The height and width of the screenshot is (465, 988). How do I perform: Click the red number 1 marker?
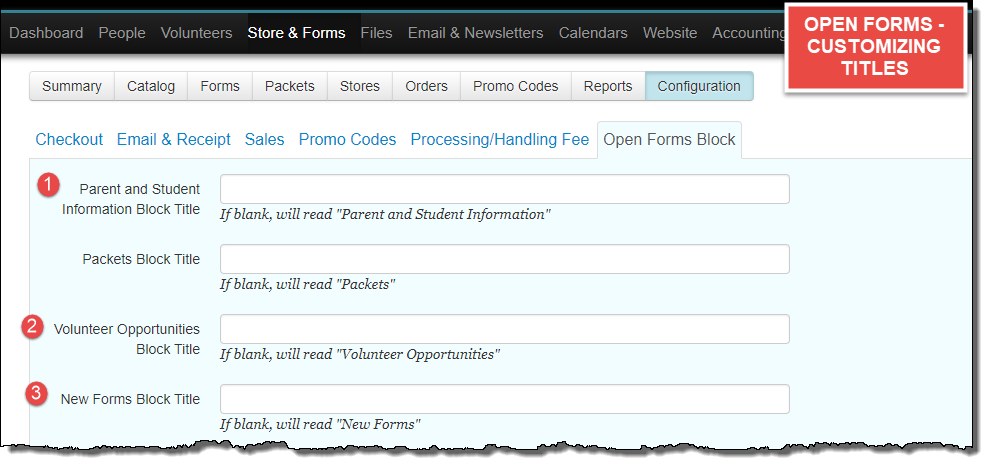(x=48, y=185)
